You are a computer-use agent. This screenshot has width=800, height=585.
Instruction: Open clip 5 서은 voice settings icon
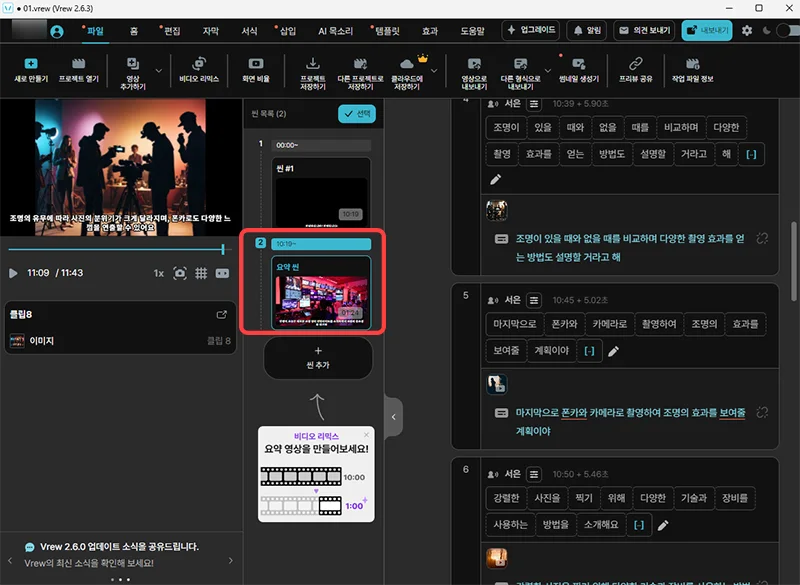[x=534, y=300]
